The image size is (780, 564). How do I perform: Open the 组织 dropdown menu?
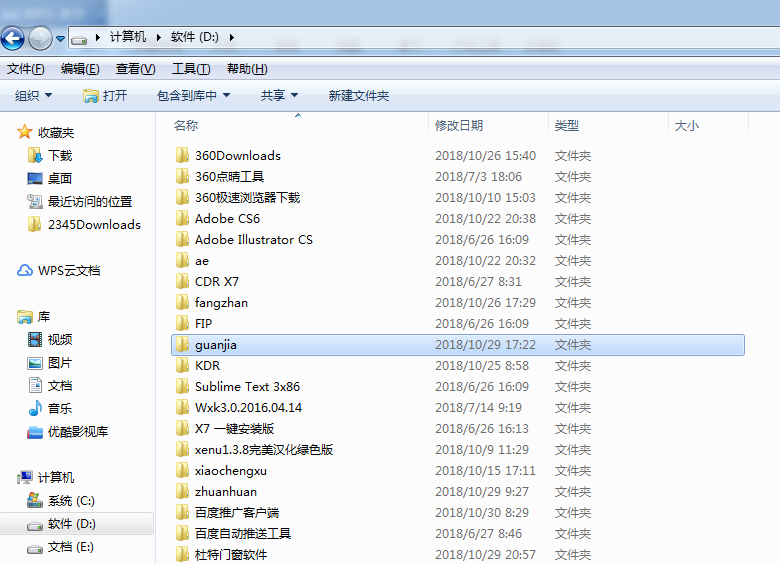pos(33,95)
